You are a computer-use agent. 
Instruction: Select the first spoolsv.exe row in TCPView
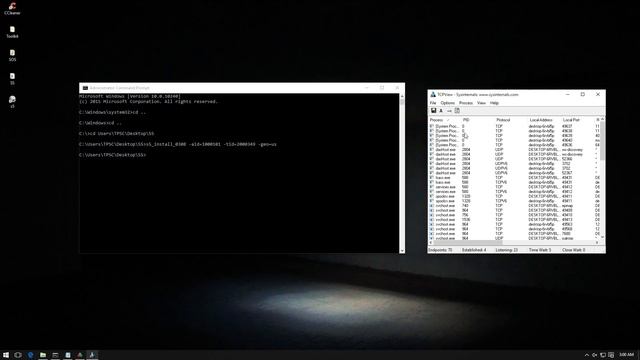pos(513,196)
